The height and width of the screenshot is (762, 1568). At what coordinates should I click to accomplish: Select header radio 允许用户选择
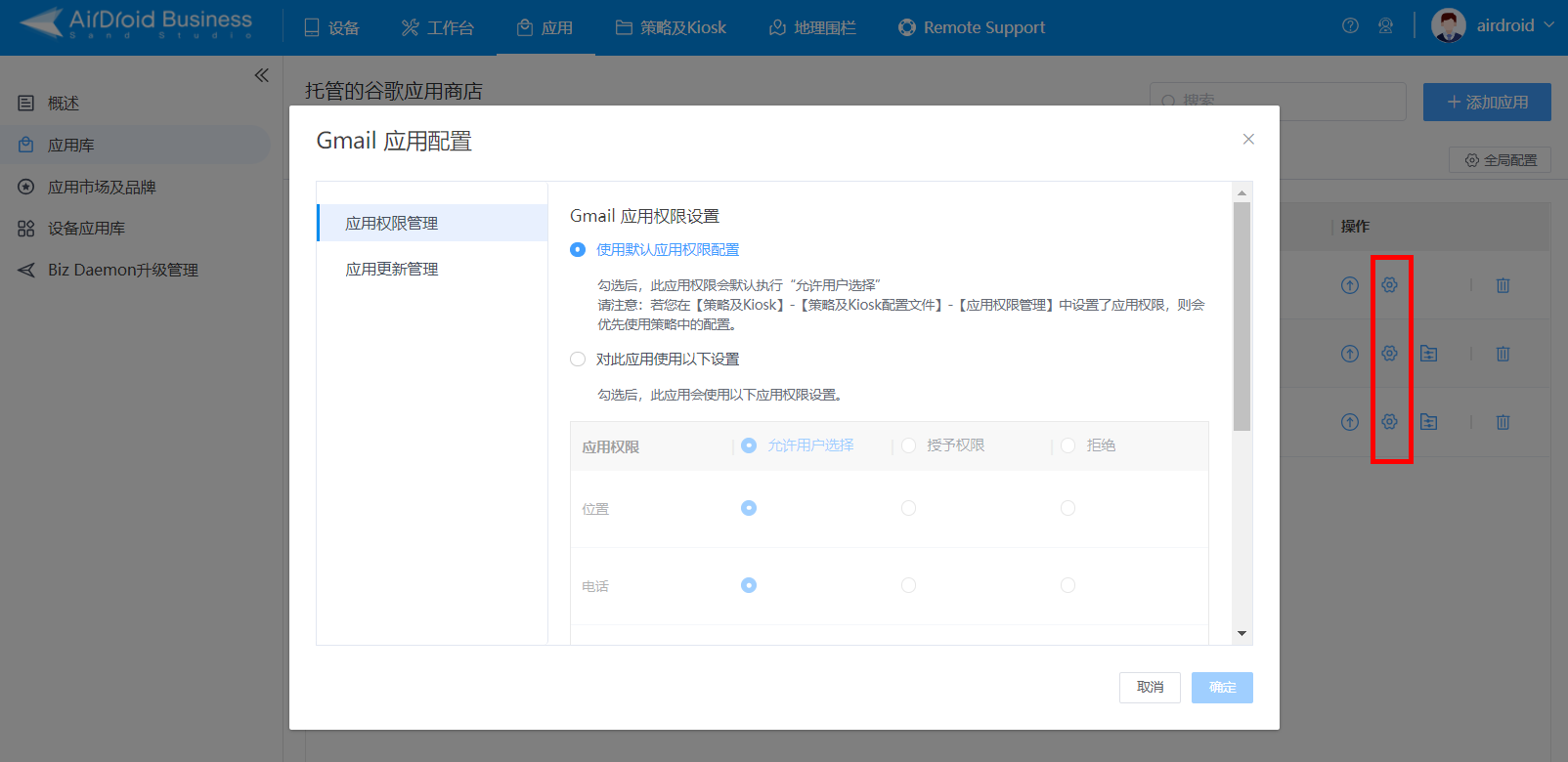coord(749,445)
